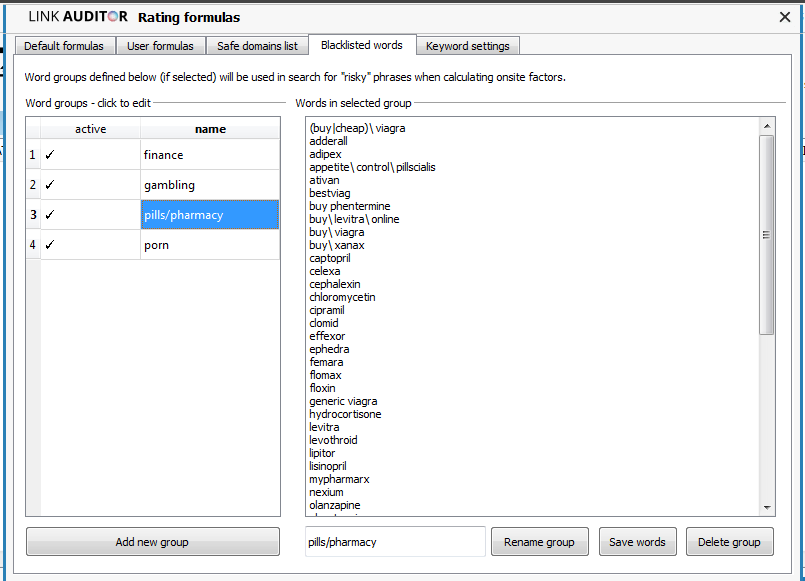The image size is (805, 581).
Task: Click the words list scrollbar thumb
Action: pos(767,235)
